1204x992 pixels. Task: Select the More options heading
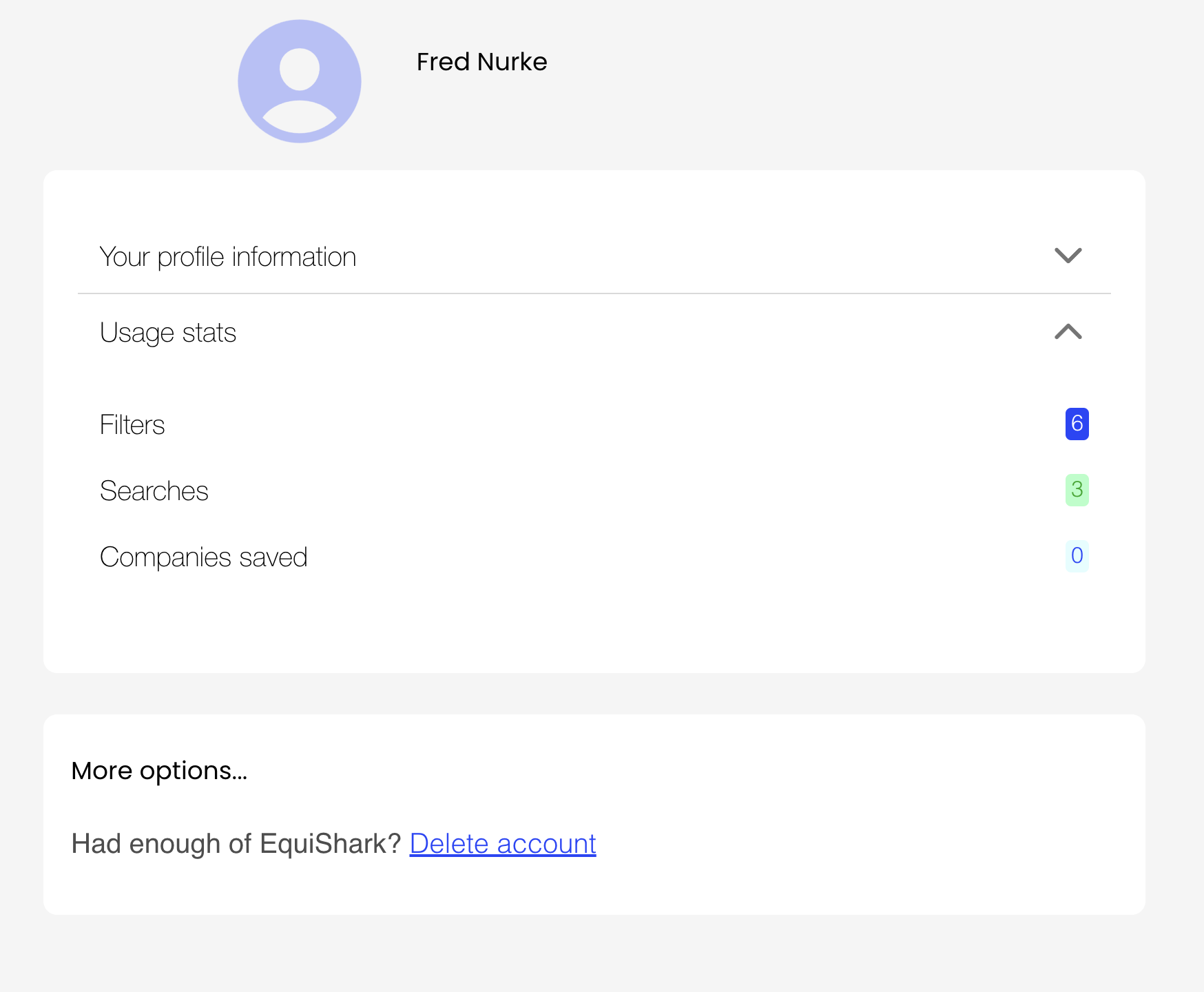(160, 771)
